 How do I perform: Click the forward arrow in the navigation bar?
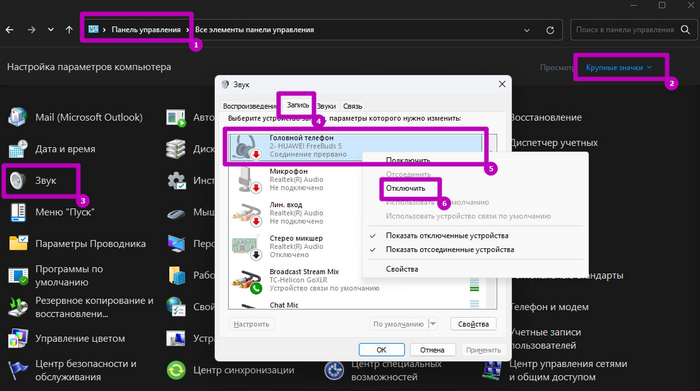pos(31,30)
